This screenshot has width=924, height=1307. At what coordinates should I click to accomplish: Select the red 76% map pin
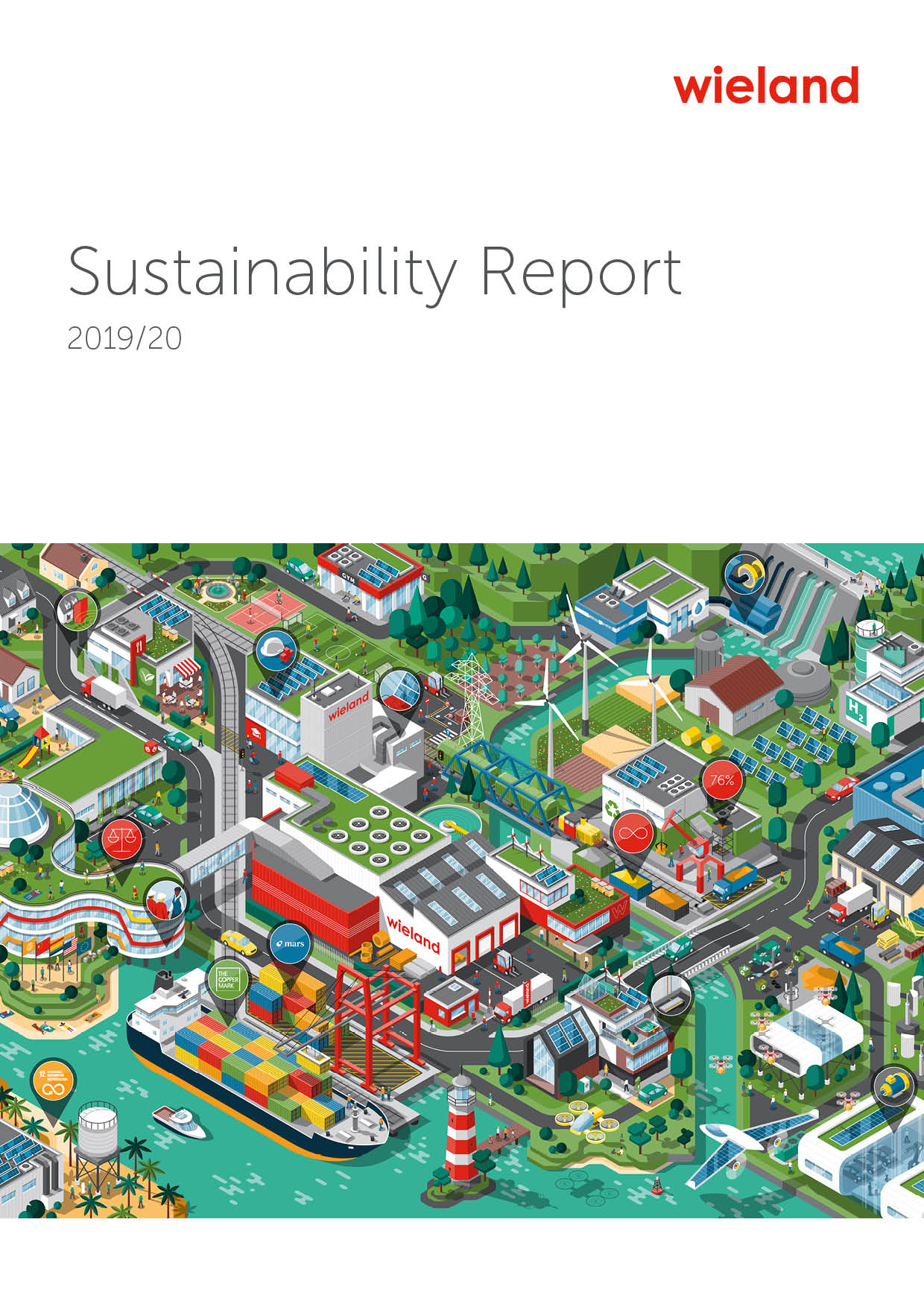(721, 780)
